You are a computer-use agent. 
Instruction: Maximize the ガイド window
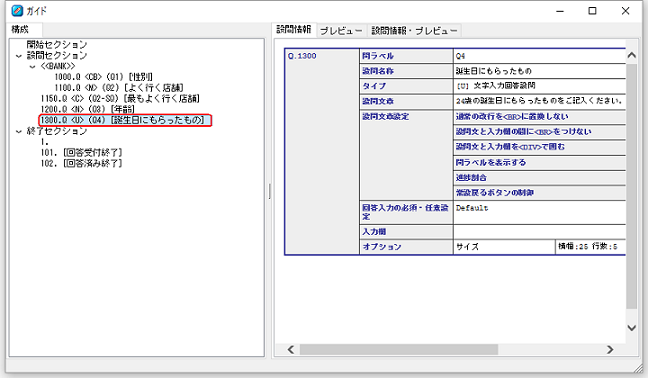pyautogui.click(x=592, y=11)
